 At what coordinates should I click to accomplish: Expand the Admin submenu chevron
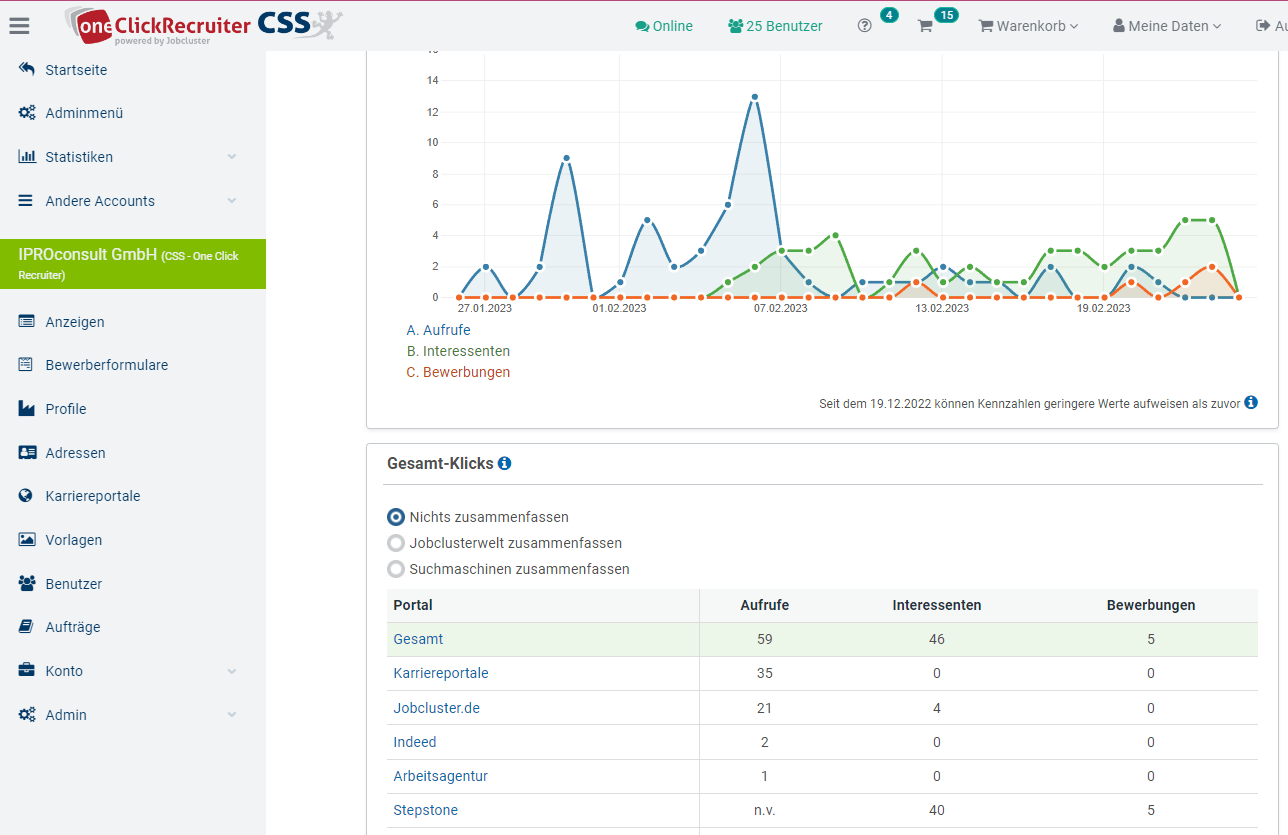[232, 715]
